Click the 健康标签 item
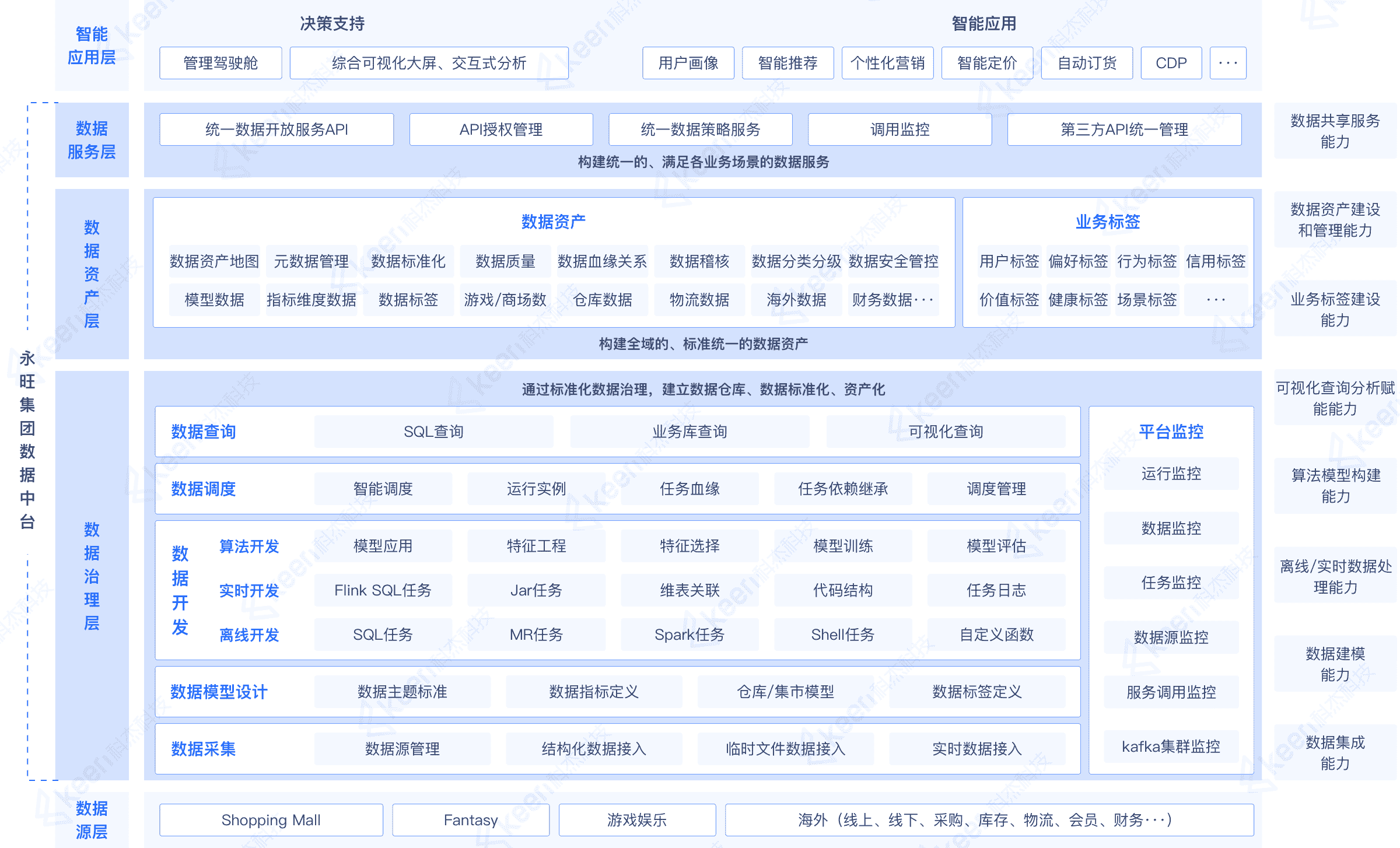1400x848 pixels. tap(1079, 300)
